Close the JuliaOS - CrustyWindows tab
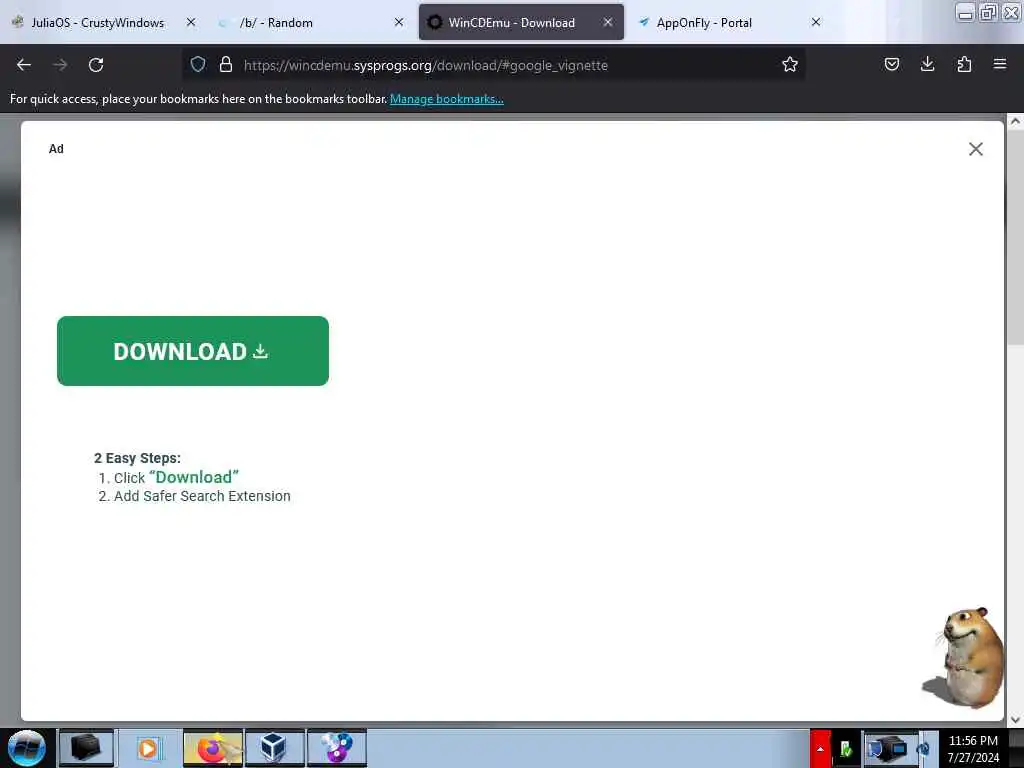The height and width of the screenshot is (768, 1024). 191,22
